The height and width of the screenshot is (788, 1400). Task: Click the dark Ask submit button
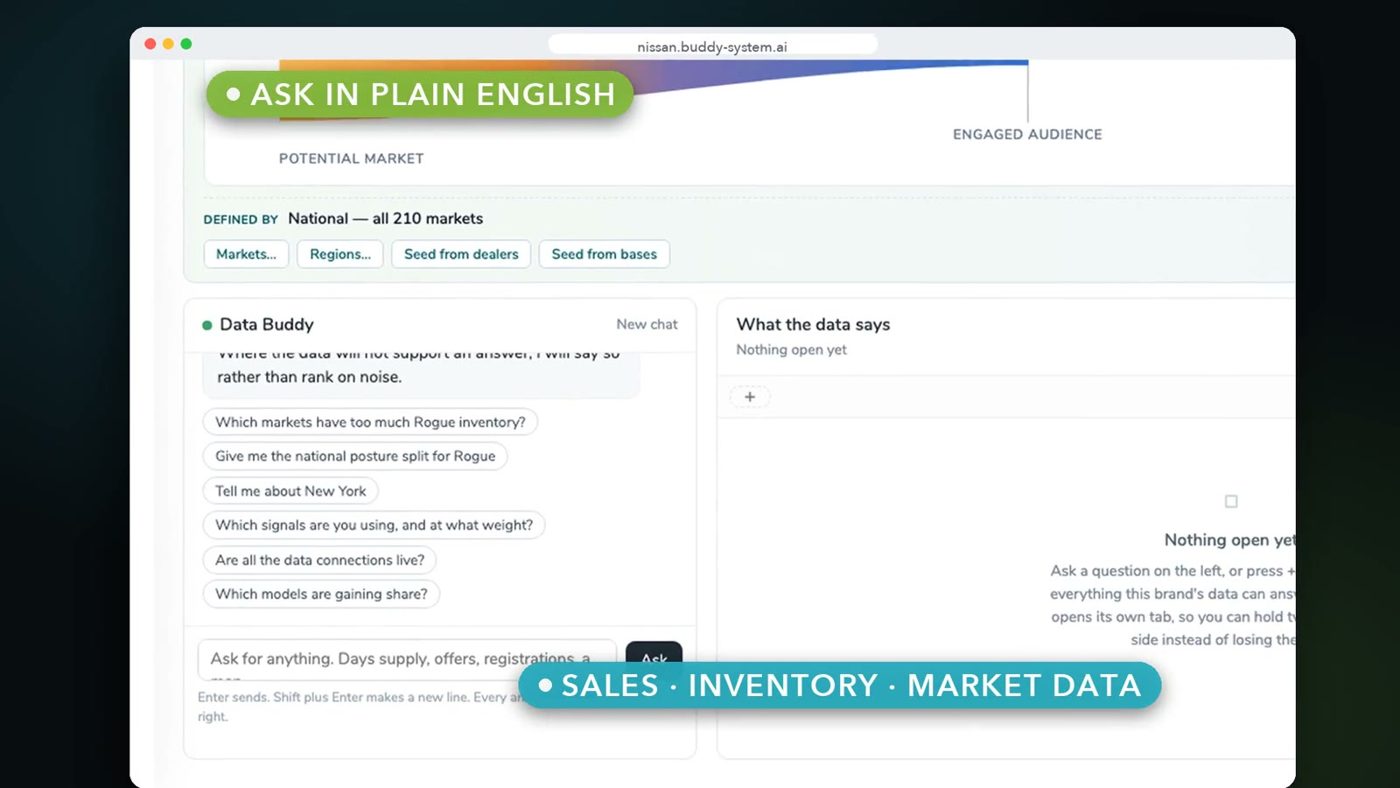[x=654, y=658]
